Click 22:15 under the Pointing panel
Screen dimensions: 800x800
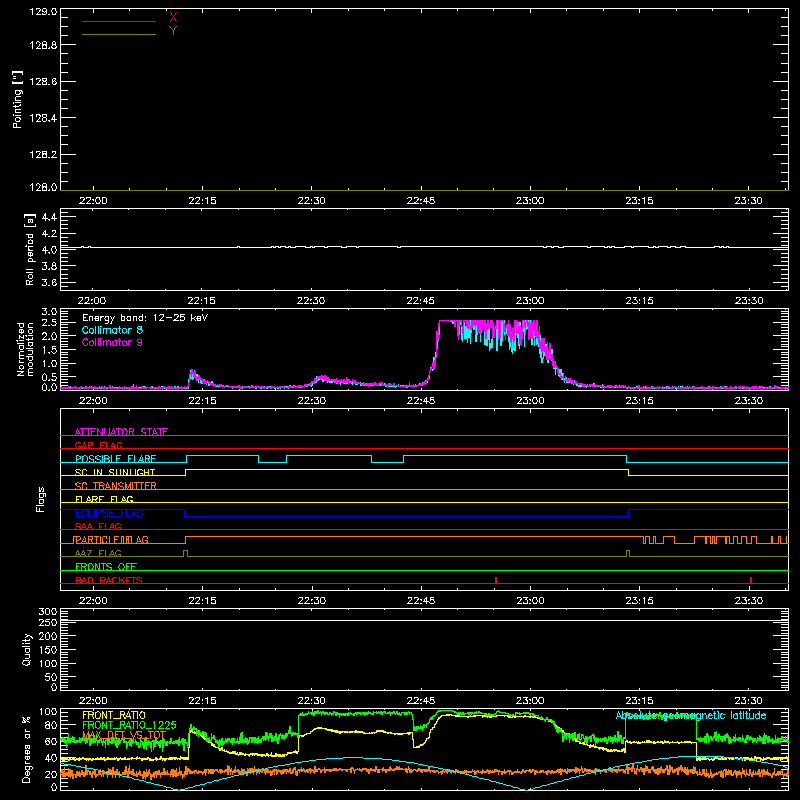[202, 201]
